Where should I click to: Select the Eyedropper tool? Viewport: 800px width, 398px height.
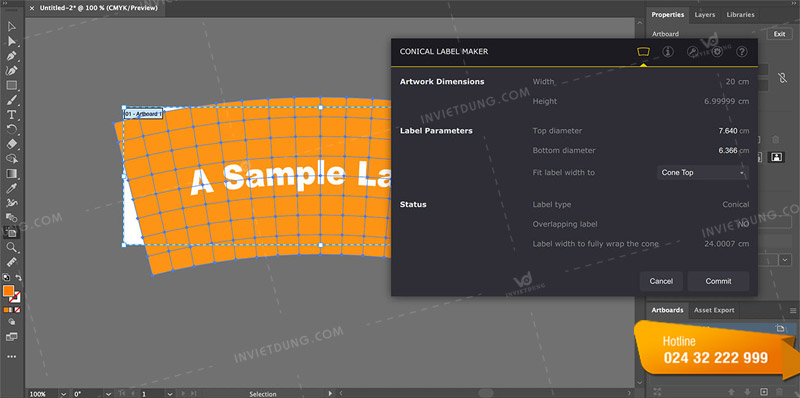click(x=12, y=189)
